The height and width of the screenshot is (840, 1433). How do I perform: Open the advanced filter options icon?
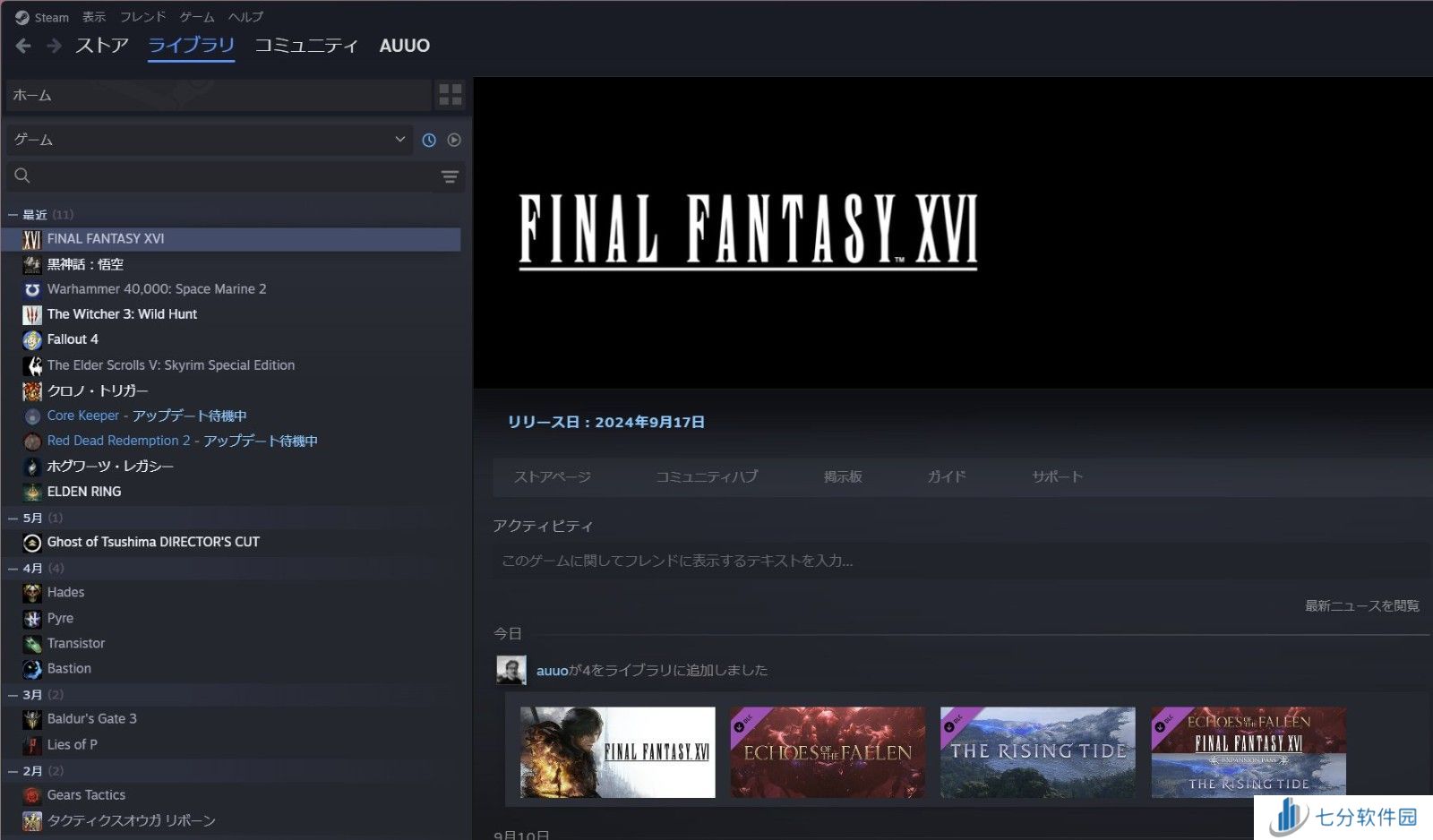pyautogui.click(x=450, y=176)
